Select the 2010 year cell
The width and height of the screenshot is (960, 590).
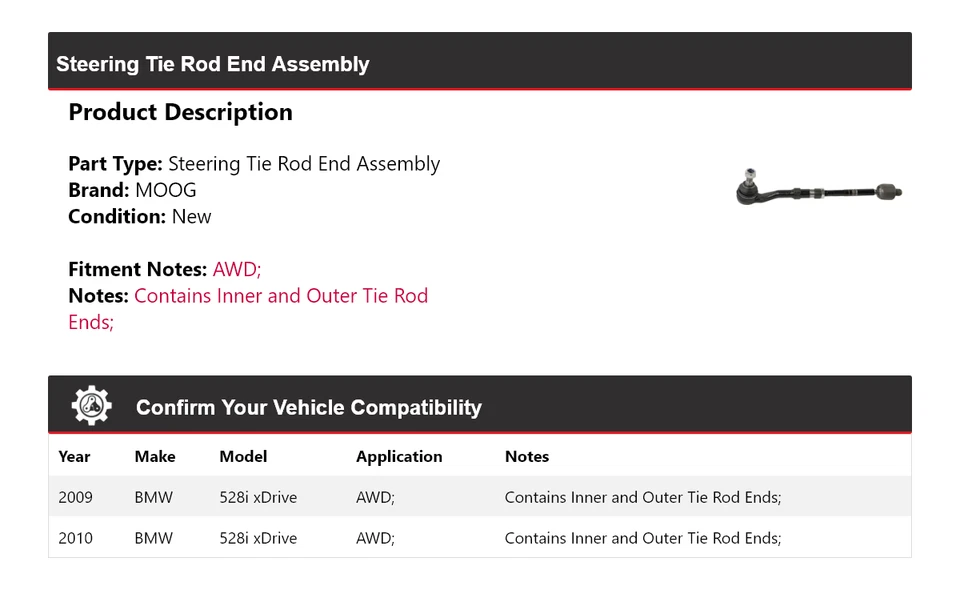pyautogui.click(x=75, y=538)
